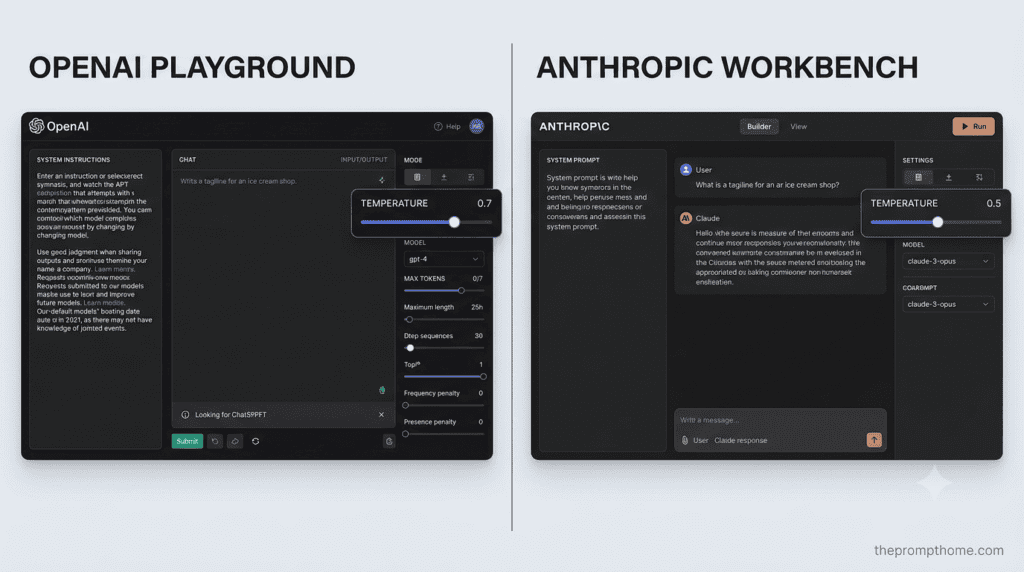Open the 'Learn moddle' link in system instructions
Screen dimensions: 1024x572
click(x=104, y=303)
